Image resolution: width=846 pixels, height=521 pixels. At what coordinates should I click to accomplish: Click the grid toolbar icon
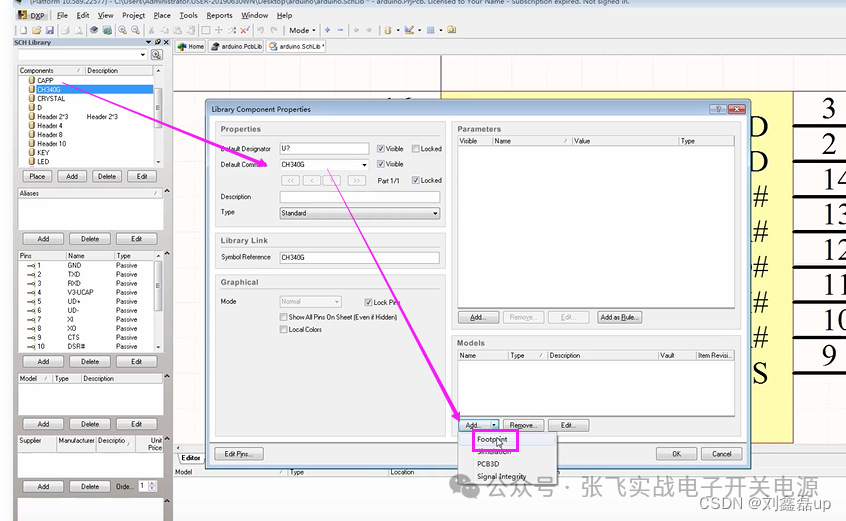(x=431, y=30)
